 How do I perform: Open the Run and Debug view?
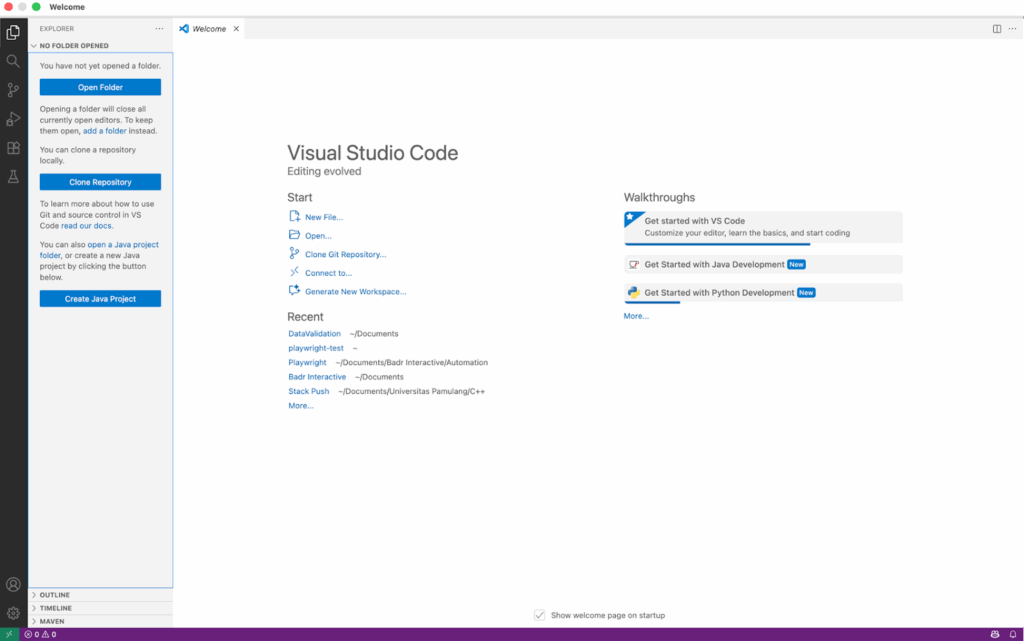click(x=13, y=119)
